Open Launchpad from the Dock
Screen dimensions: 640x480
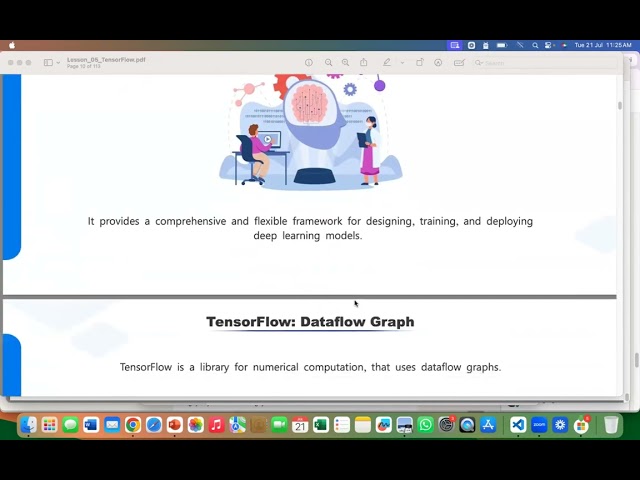49,425
